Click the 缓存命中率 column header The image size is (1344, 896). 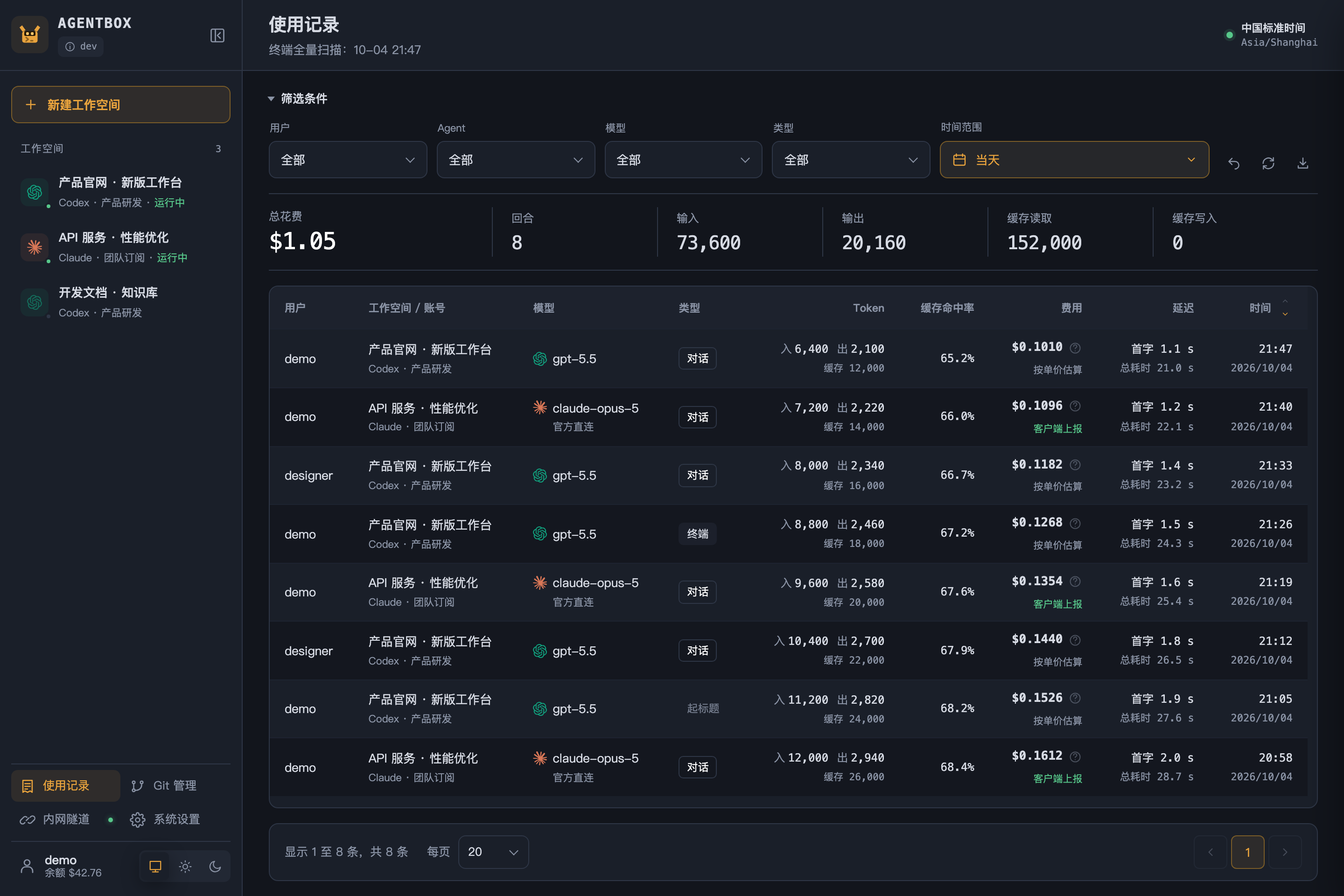[947, 308]
